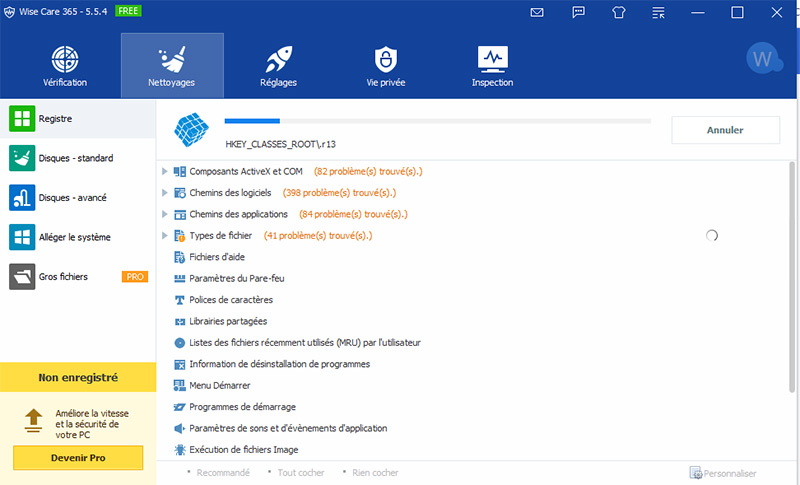This screenshot has width=800, height=485.
Task: Open the Vie privée tab
Action: 386,66
